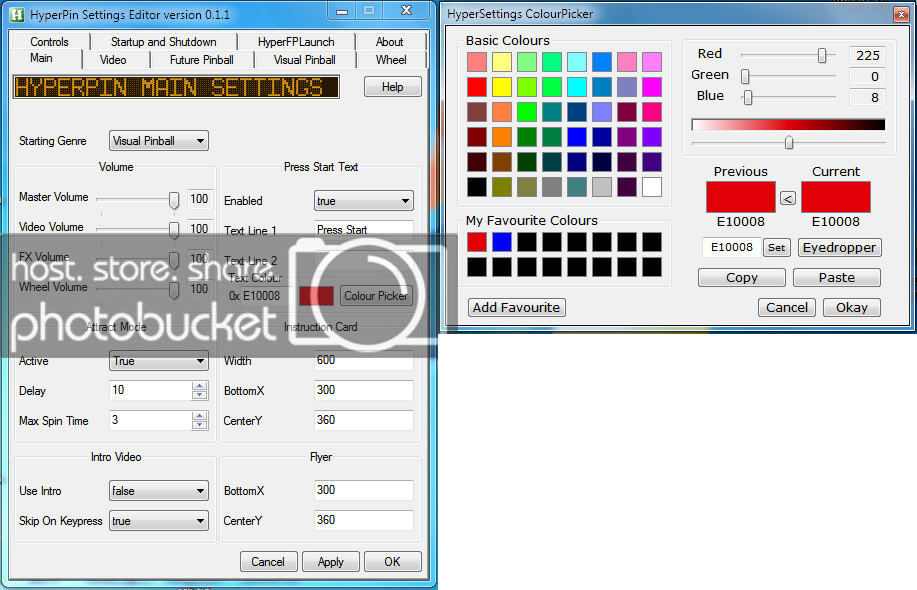917x590 pixels.
Task: Click the Flyer BottomX field
Action: (x=363, y=490)
